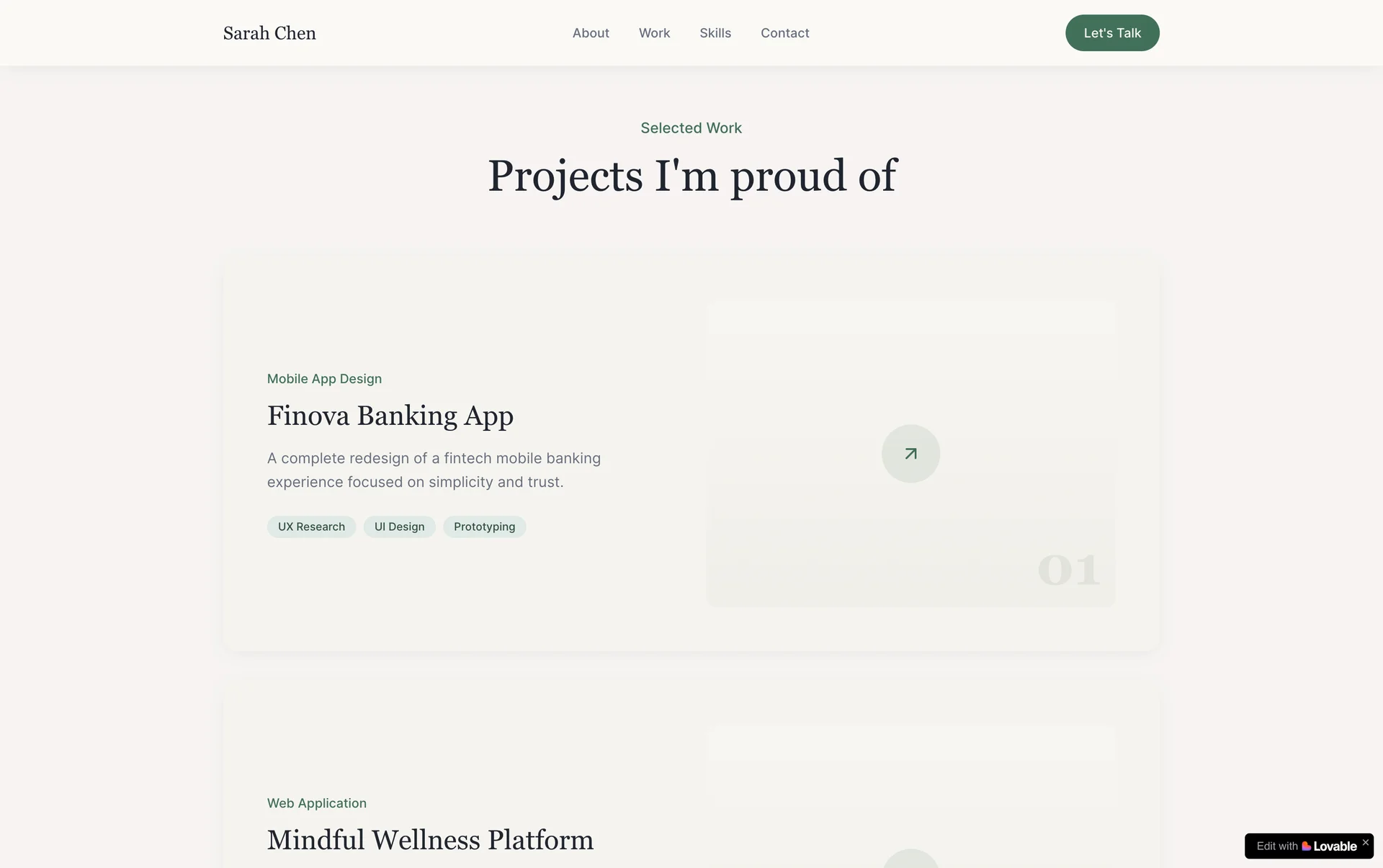Click the Lovable heart logo icon
This screenshot has height=868, width=1383.
(1306, 846)
